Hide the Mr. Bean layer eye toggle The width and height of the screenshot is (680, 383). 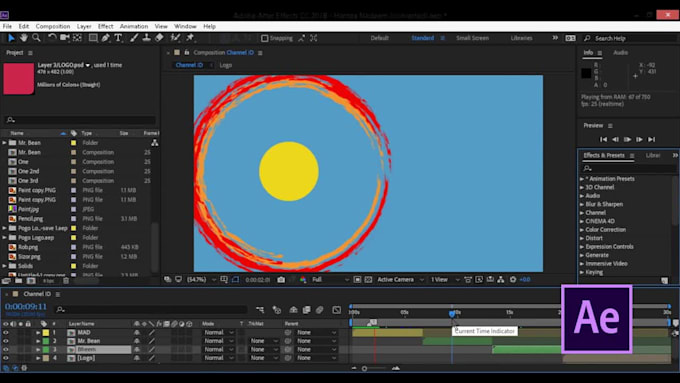(x=6, y=341)
